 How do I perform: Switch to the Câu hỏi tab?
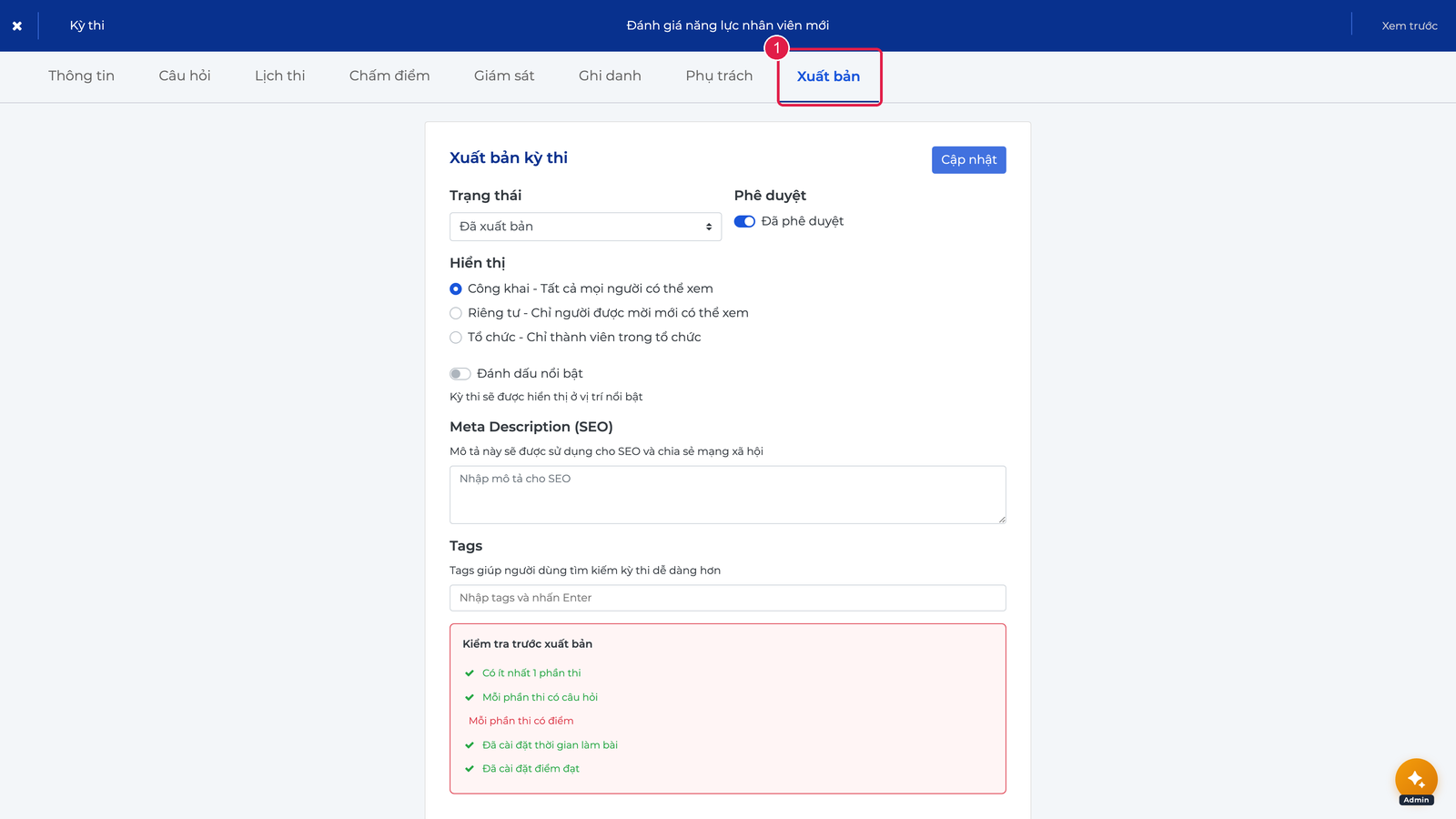pos(185,76)
